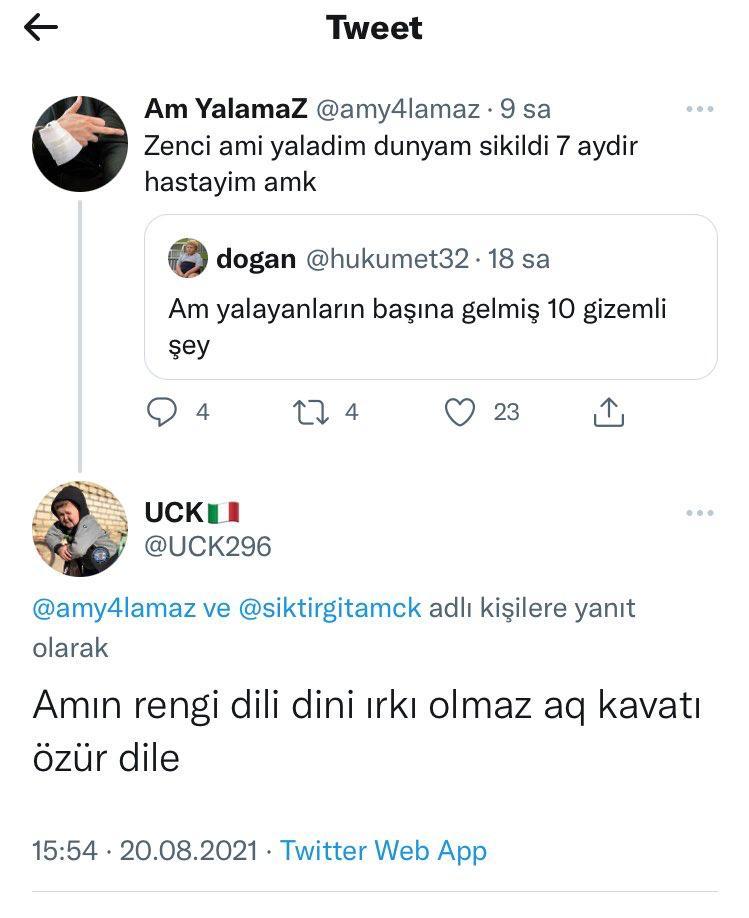This screenshot has height=918, width=749.
Task: Open the share upload icon
Action: click(609, 412)
